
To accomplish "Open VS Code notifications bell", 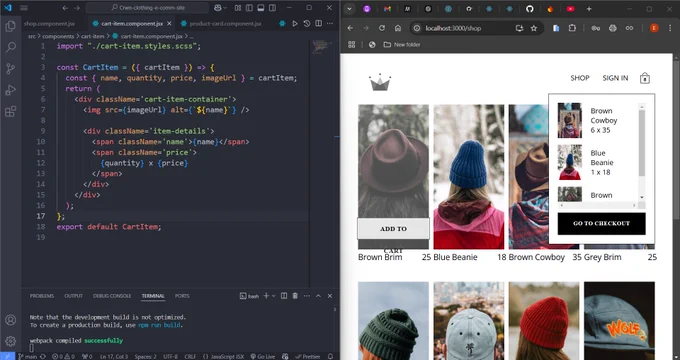I will 330,357.
